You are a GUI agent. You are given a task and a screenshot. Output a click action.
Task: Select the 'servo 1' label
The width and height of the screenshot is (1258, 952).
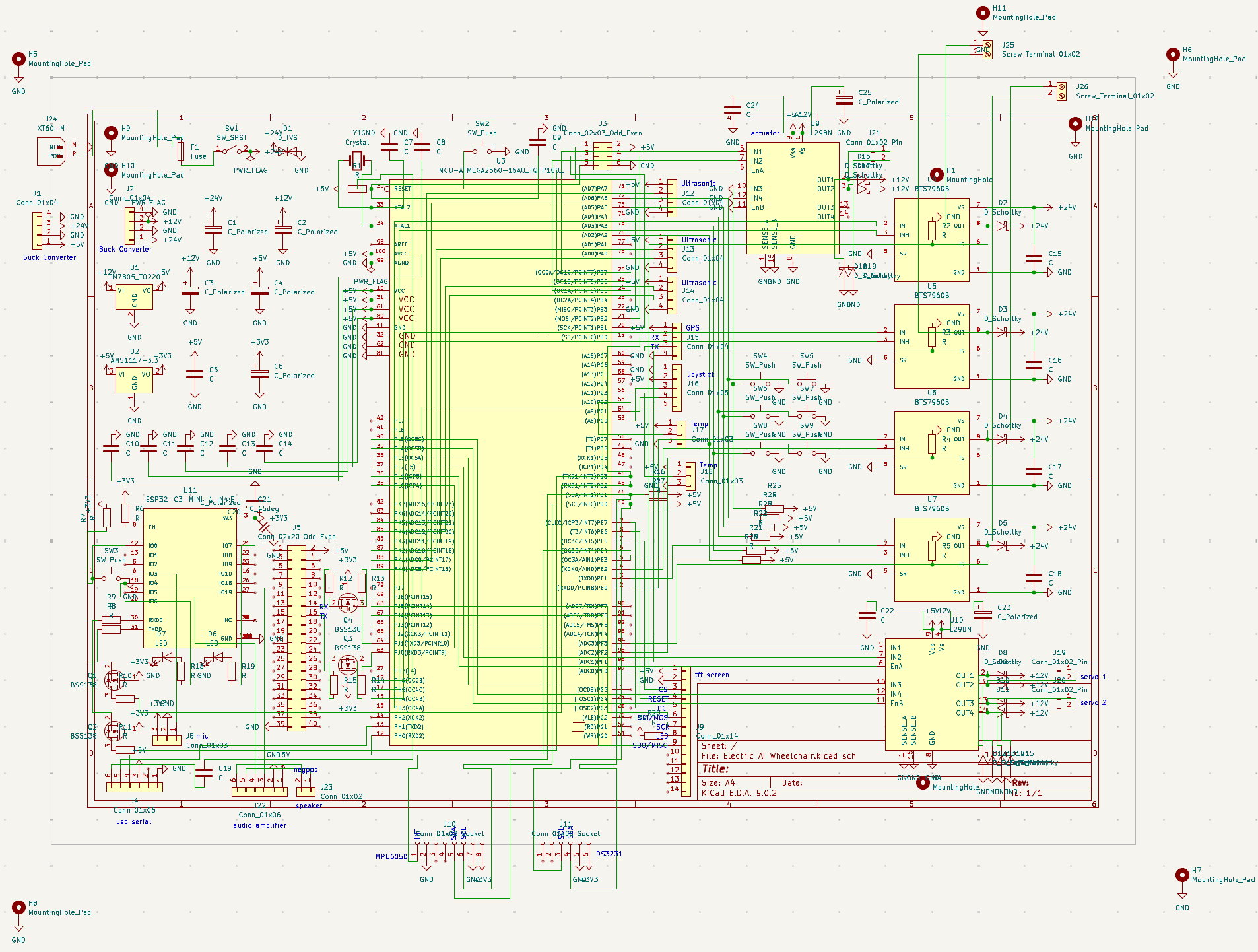coord(1093,677)
